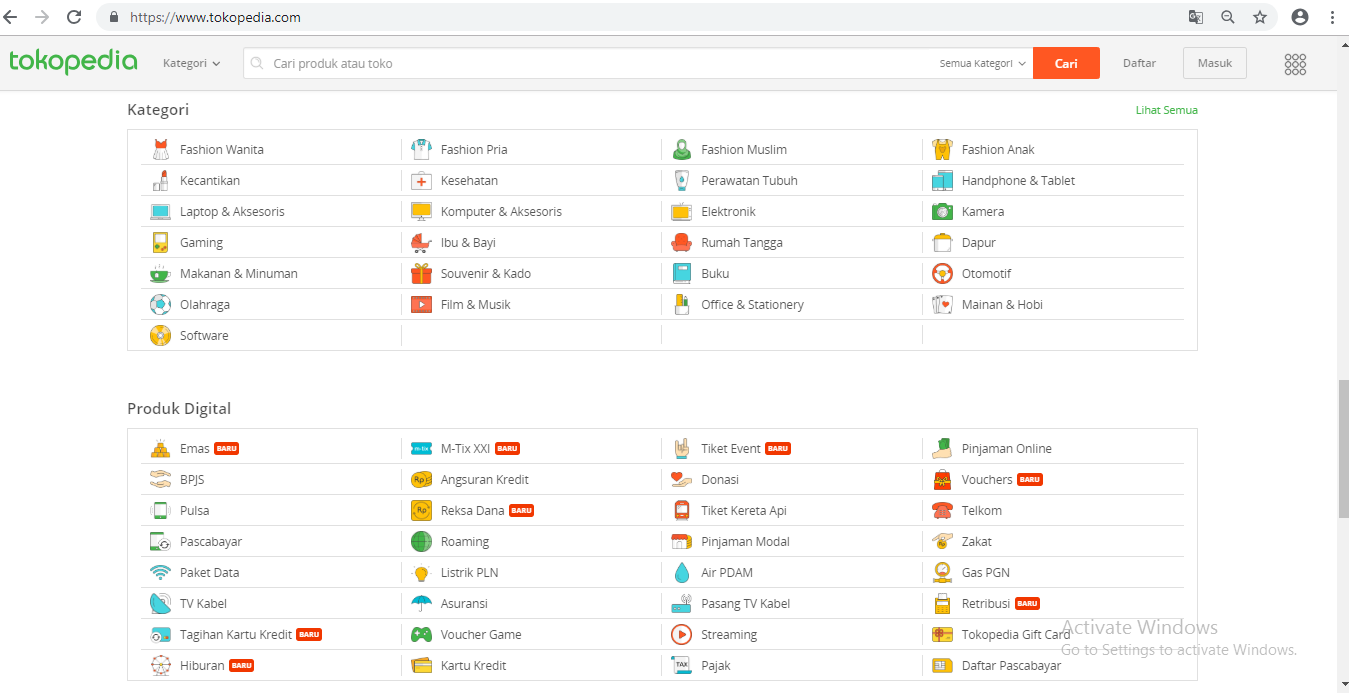Click the Fashion Pria shirt icon

click(421, 150)
